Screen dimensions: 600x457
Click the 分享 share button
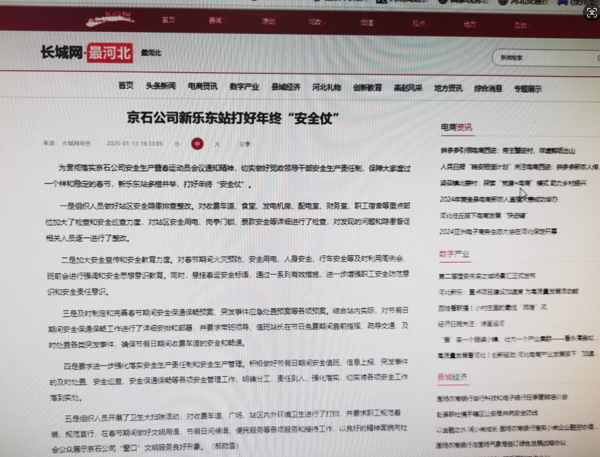tap(245, 144)
